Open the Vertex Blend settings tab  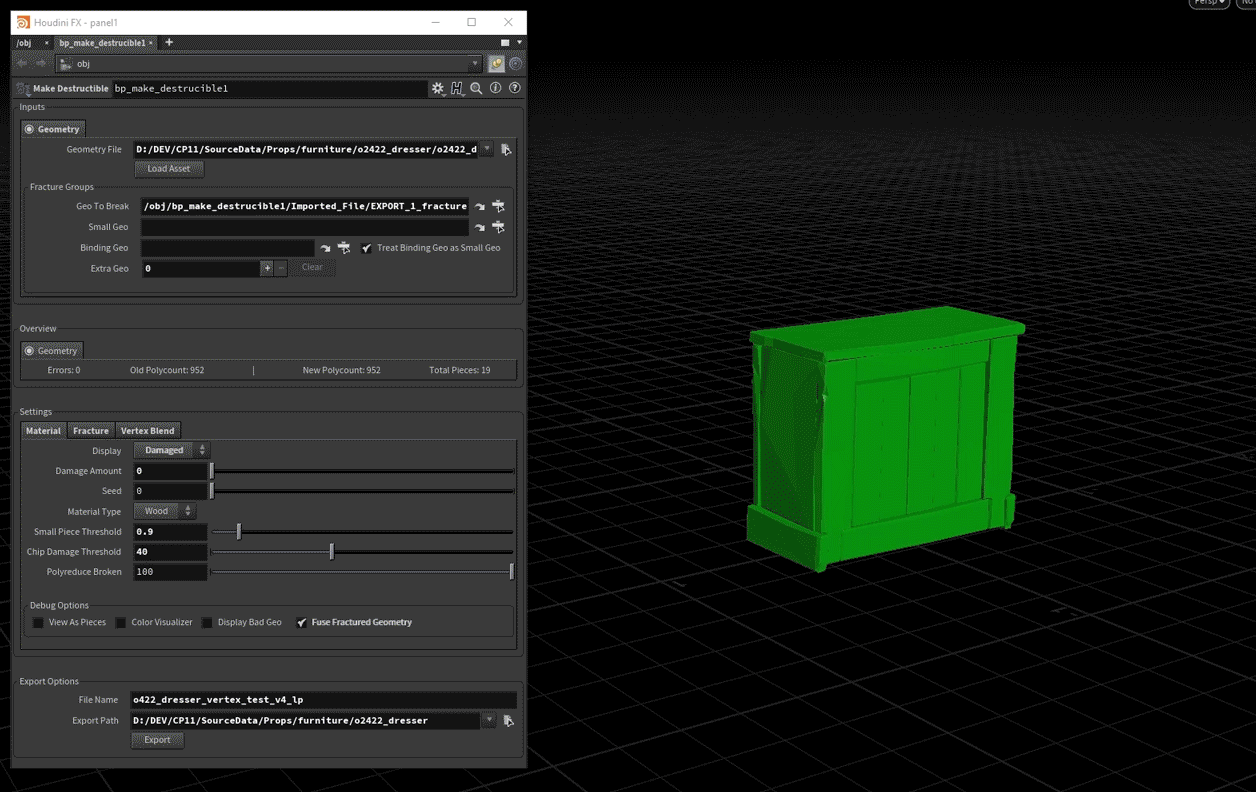click(148, 431)
